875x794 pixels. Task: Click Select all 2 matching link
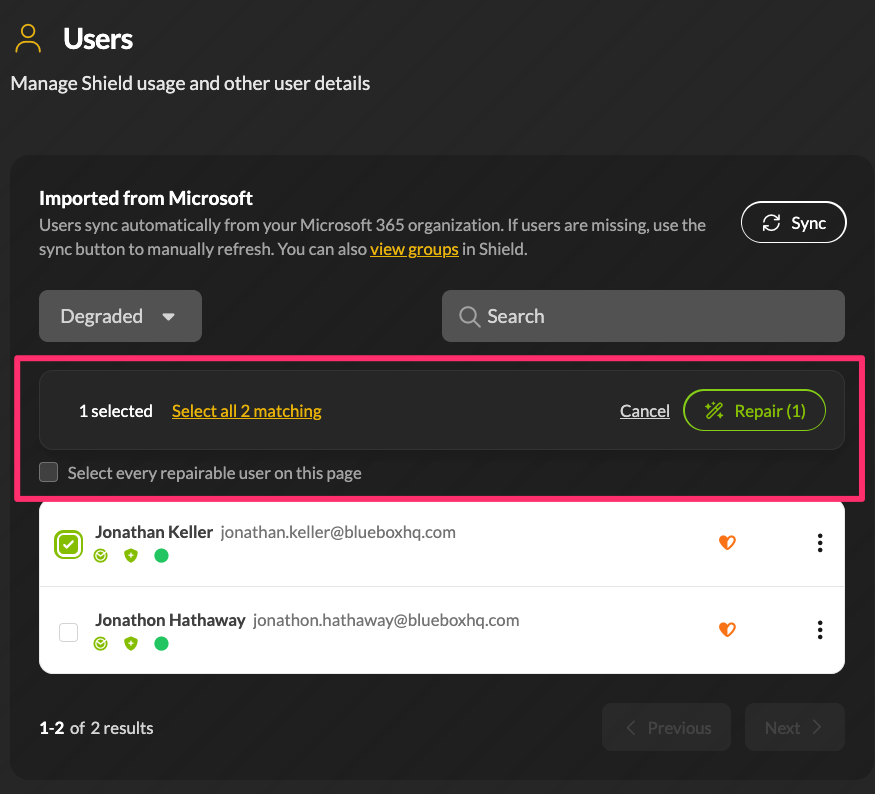point(247,411)
